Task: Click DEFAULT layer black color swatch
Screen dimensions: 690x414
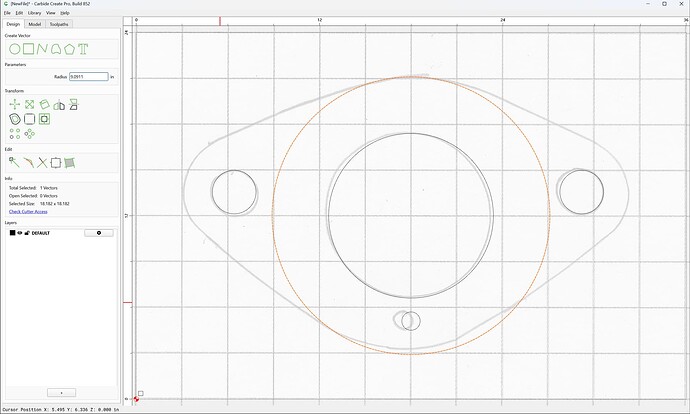Action: coord(12,233)
